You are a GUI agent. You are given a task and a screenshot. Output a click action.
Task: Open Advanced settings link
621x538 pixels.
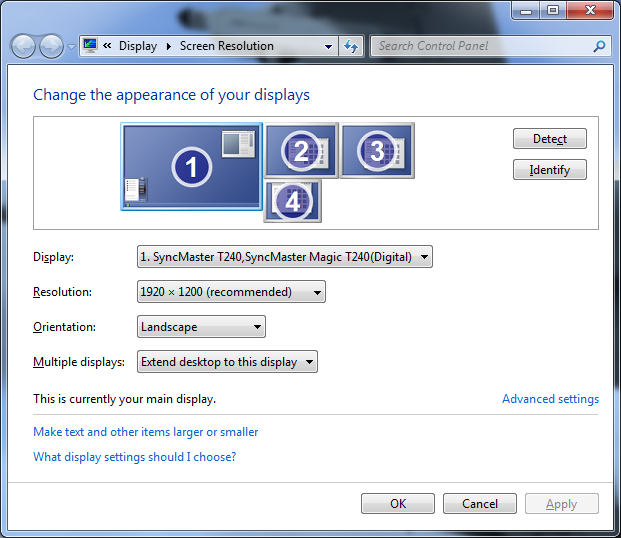coord(551,399)
